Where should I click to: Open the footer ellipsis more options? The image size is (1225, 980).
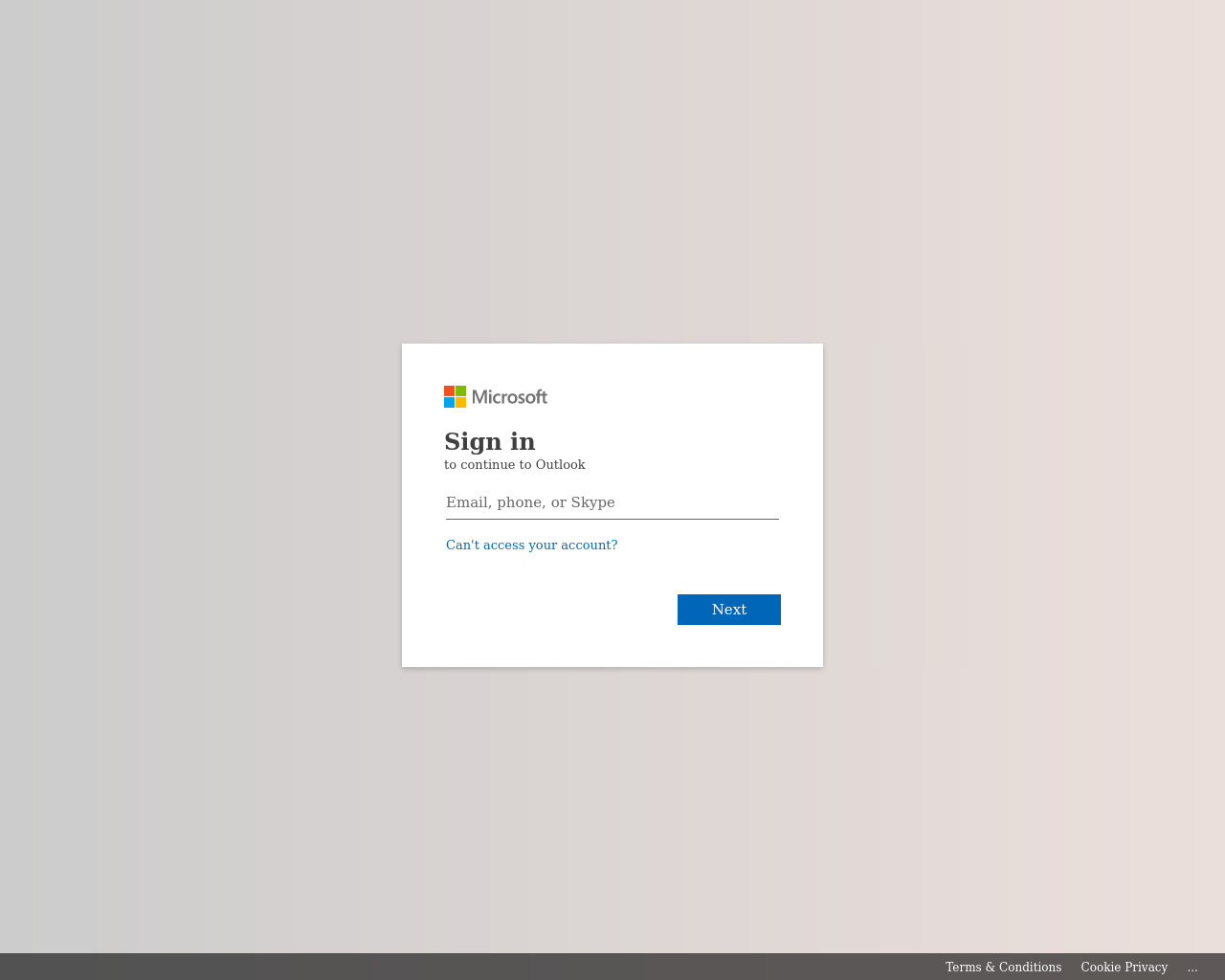[x=1192, y=967]
